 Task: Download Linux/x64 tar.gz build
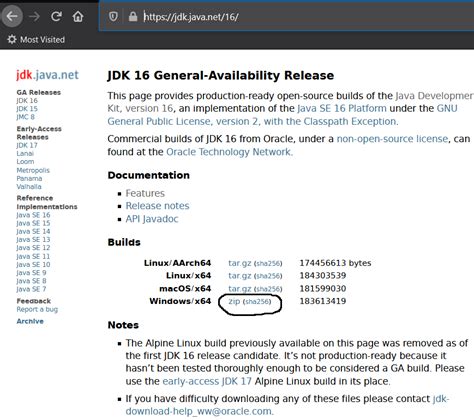[240, 276]
